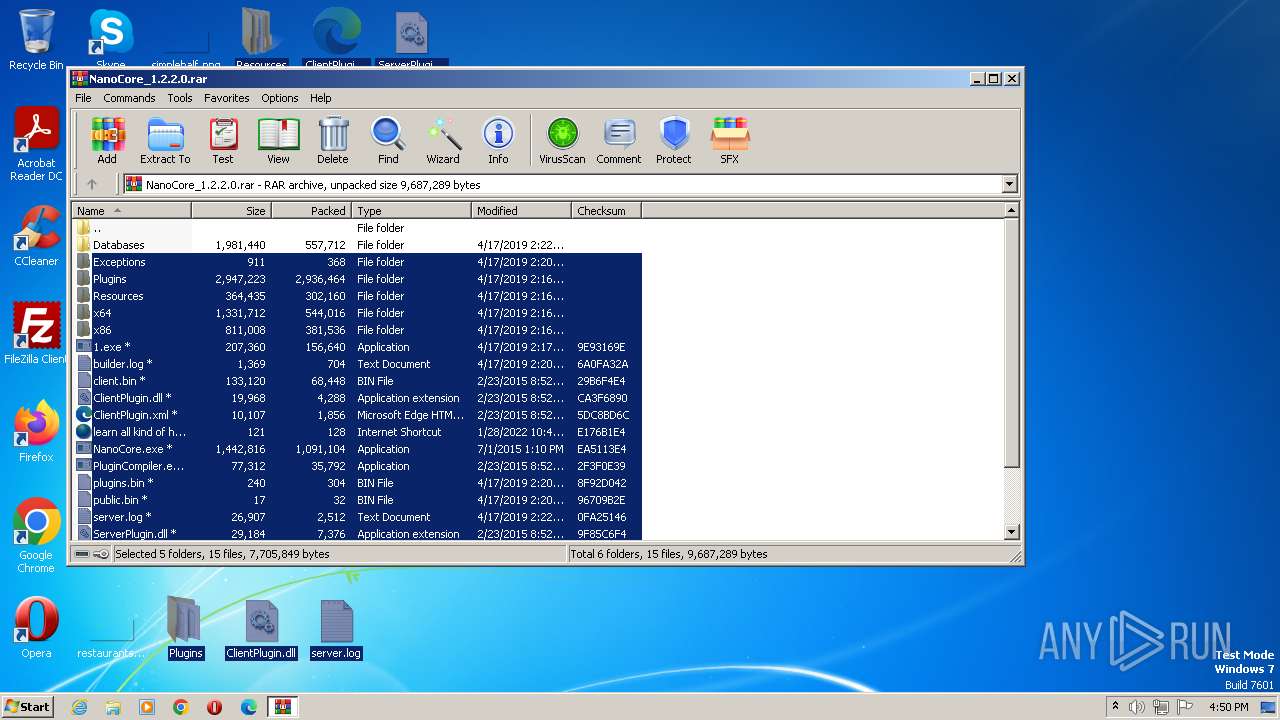
Task: Go up one folder level arrow
Action: (x=92, y=184)
